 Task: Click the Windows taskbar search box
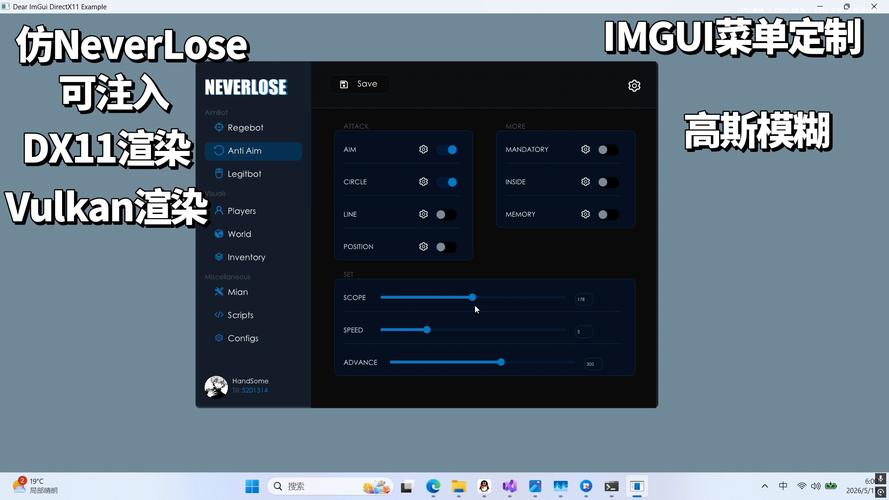click(x=329, y=486)
